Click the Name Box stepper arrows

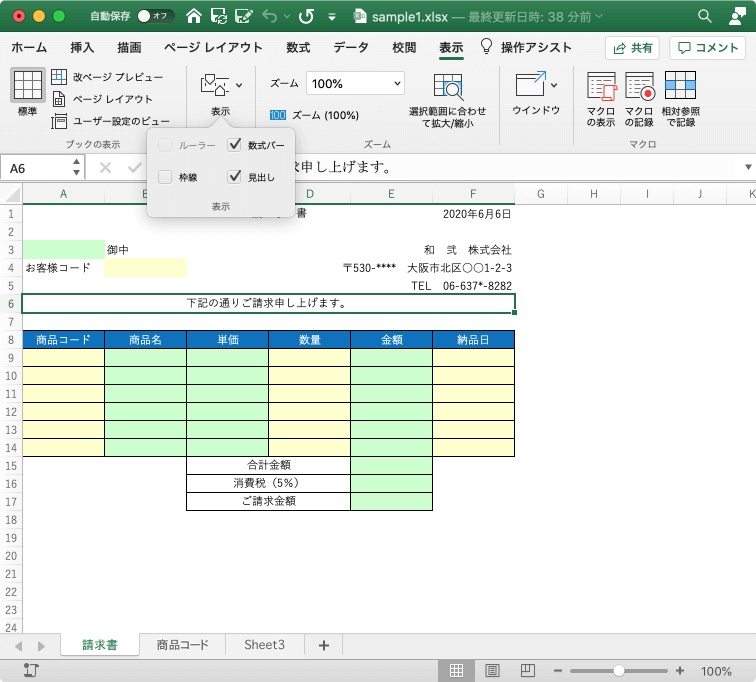[x=76, y=167]
